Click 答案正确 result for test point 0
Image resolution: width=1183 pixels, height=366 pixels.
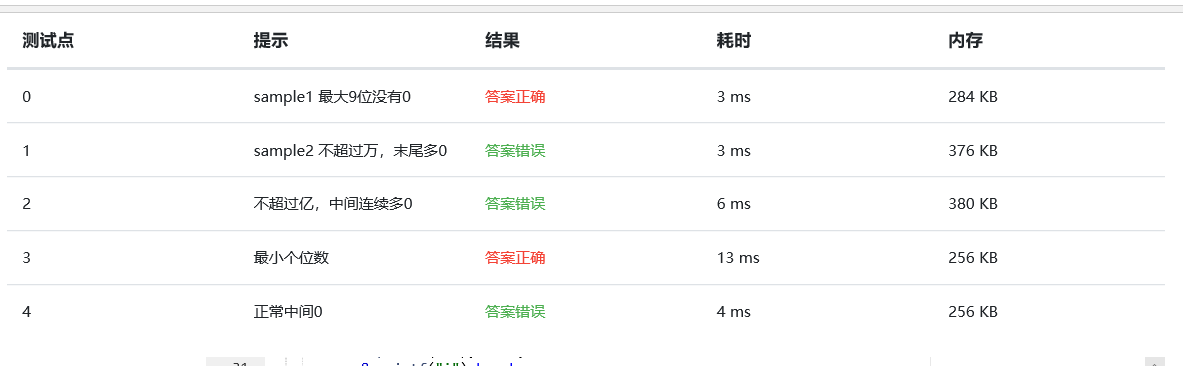tap(515, 97)
